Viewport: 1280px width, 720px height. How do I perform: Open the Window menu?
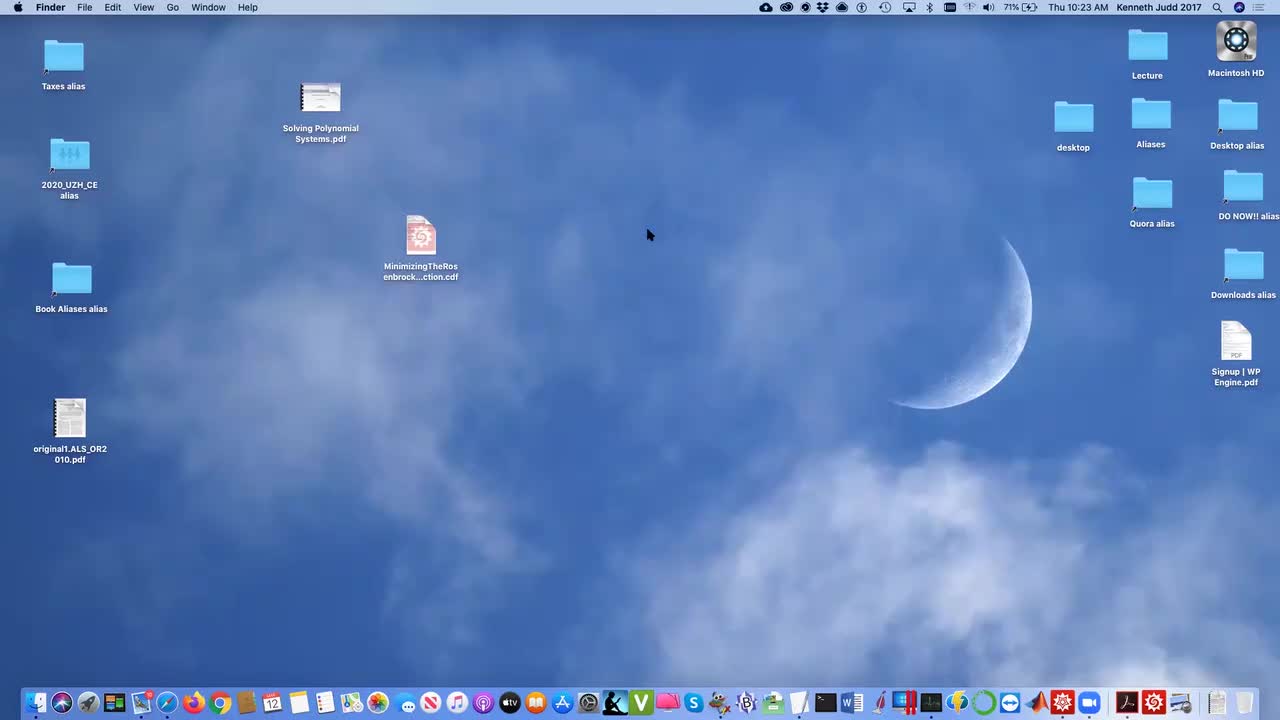pyautogui.click(x=208, y=7)
